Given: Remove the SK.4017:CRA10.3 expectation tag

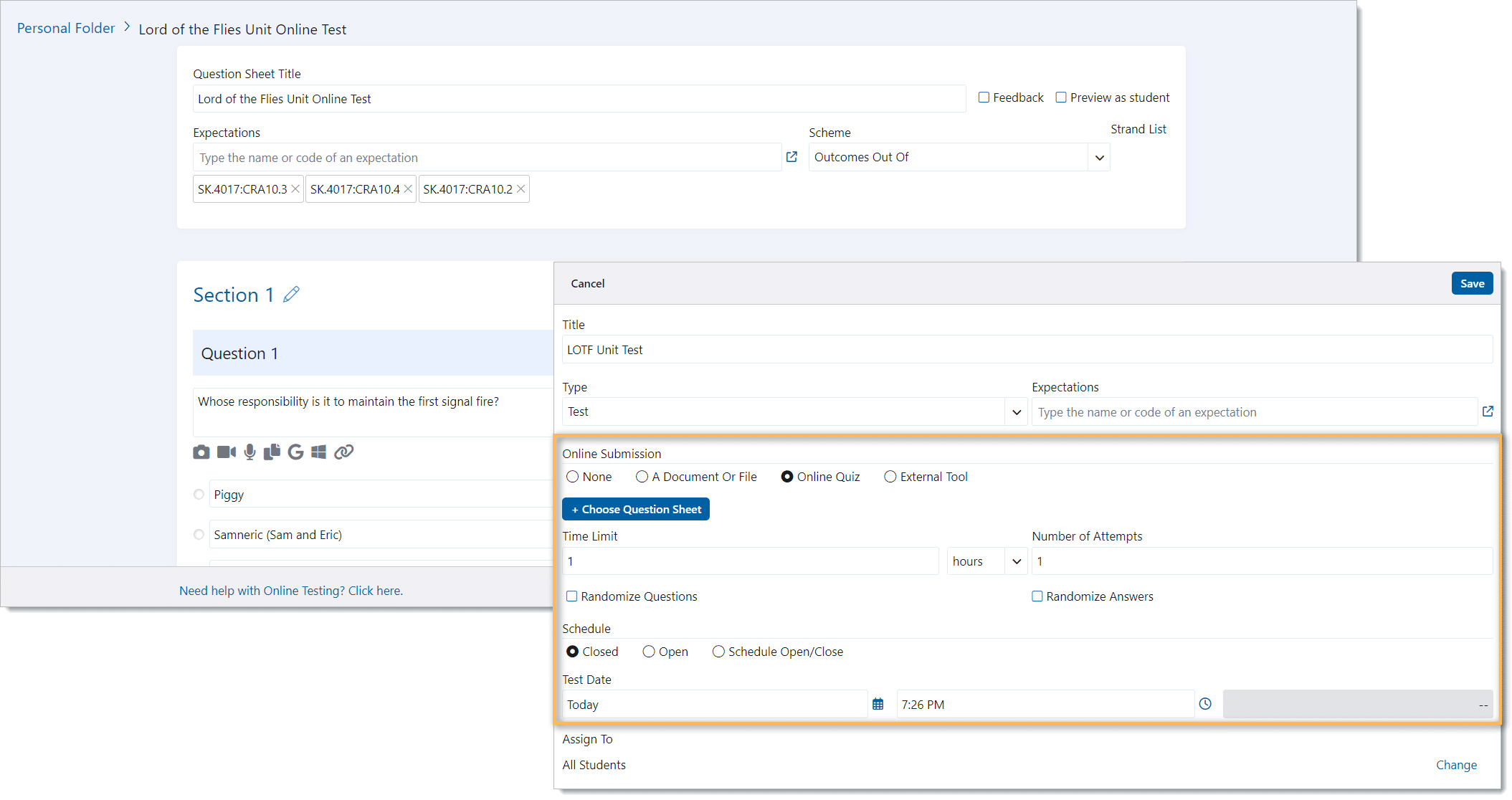Looking at the screenshot, I should click(x=295, y=189).
